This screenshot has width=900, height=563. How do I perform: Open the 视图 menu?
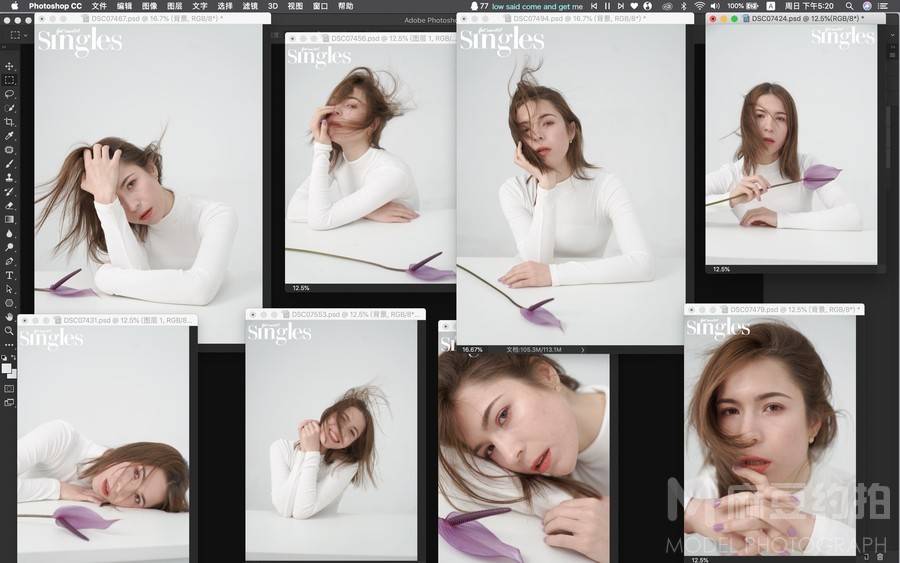click(x=295, y=6)
